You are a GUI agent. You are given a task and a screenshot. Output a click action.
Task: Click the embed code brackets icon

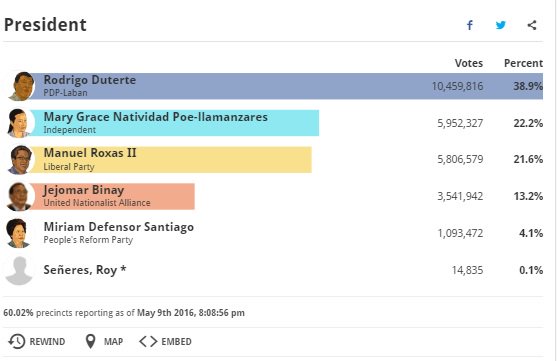[148, 341]
